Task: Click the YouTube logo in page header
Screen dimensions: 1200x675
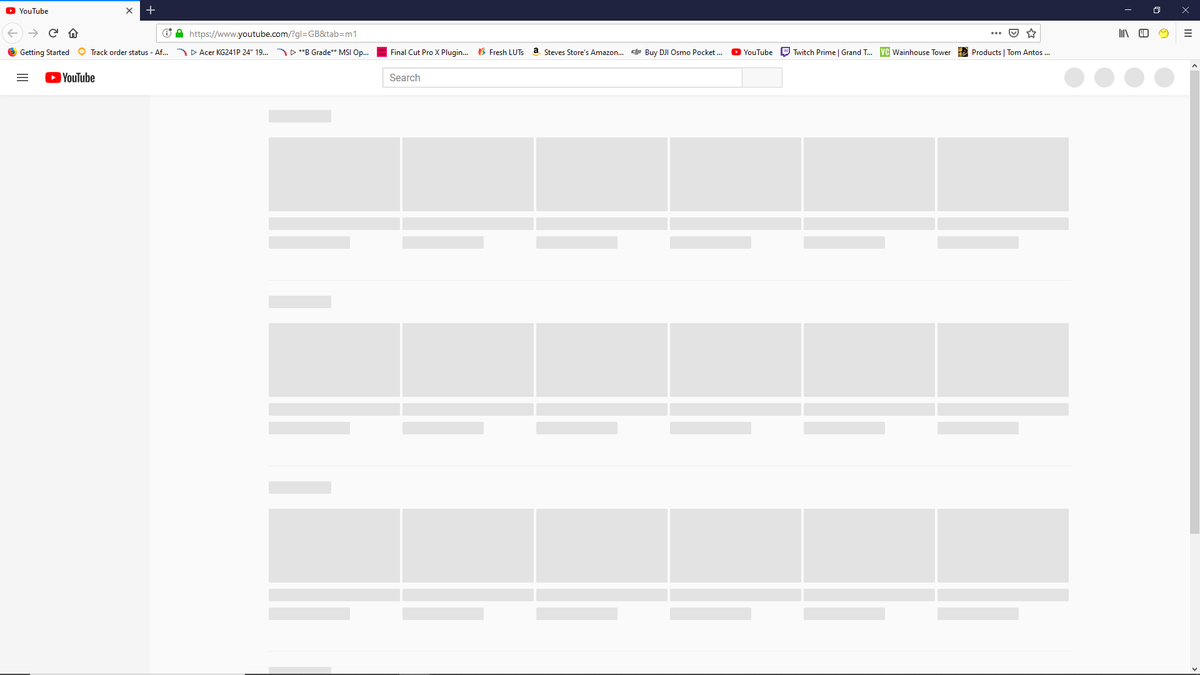Action: click(x=70, y=78)
